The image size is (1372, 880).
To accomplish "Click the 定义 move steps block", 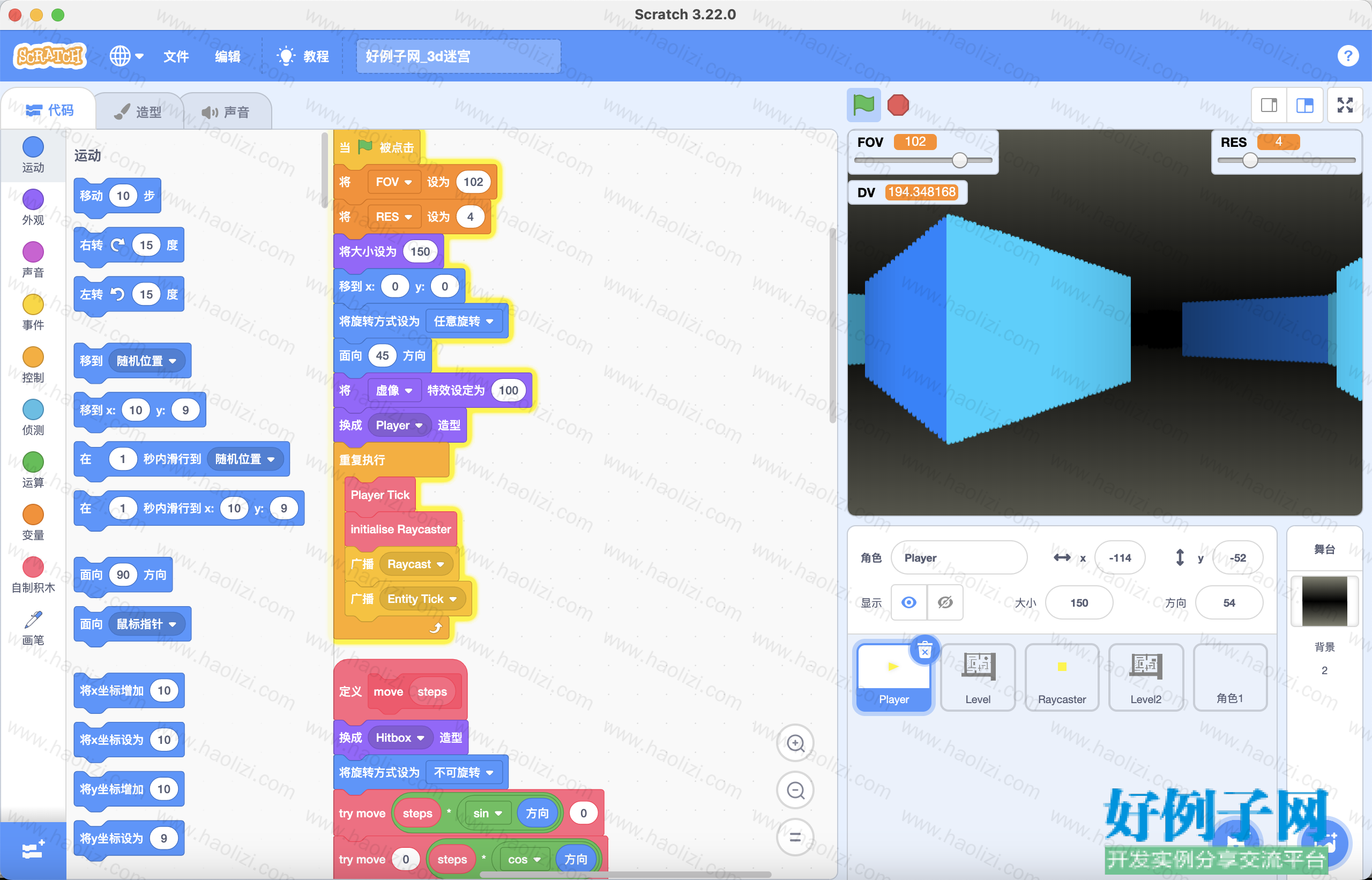I will (400, 690).
